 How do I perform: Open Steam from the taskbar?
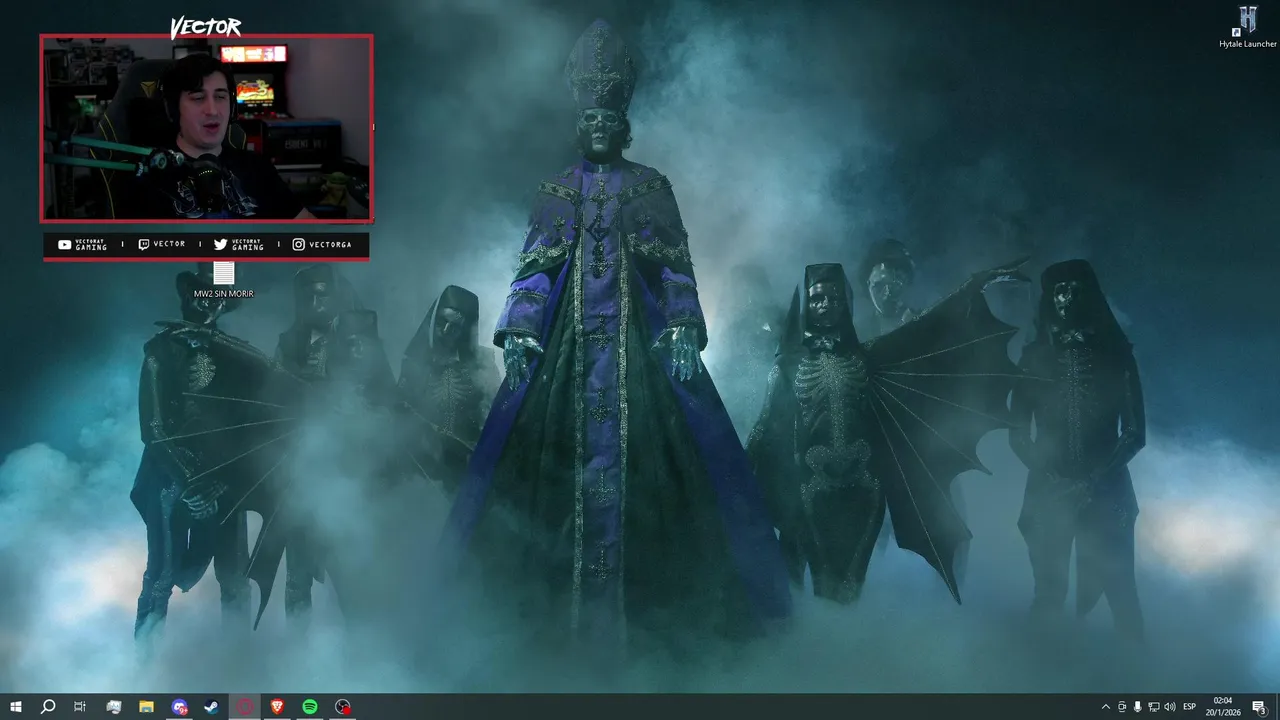coord(212,707)
